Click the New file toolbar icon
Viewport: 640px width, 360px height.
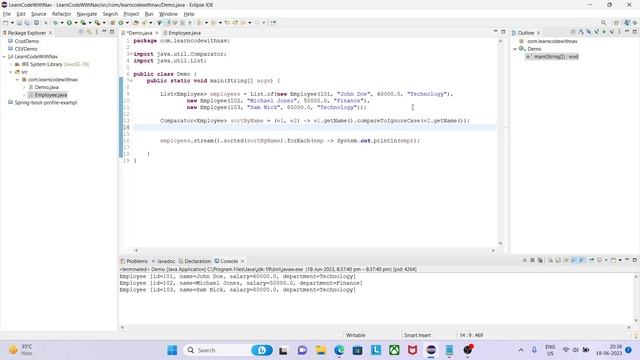5,23
